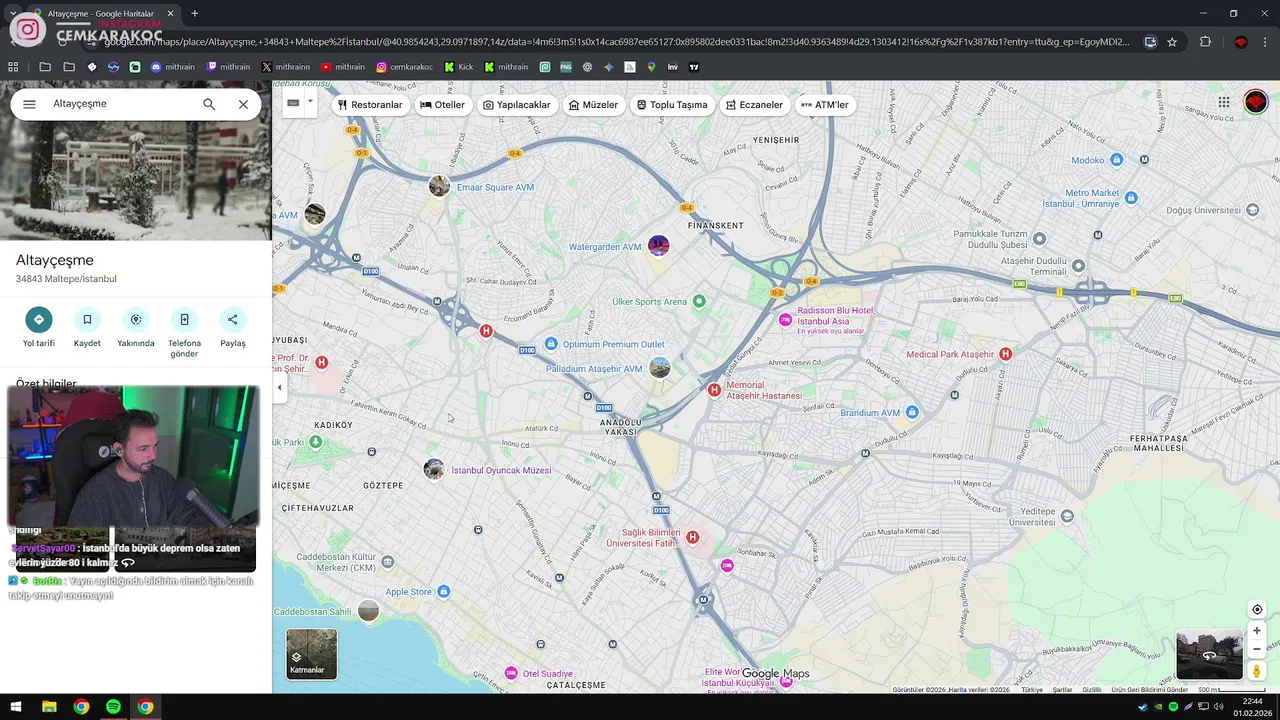This screenshot has width=1280, height=720.
Task: Click the Optimum Premium Outlet marker
Action: (551, 344)
